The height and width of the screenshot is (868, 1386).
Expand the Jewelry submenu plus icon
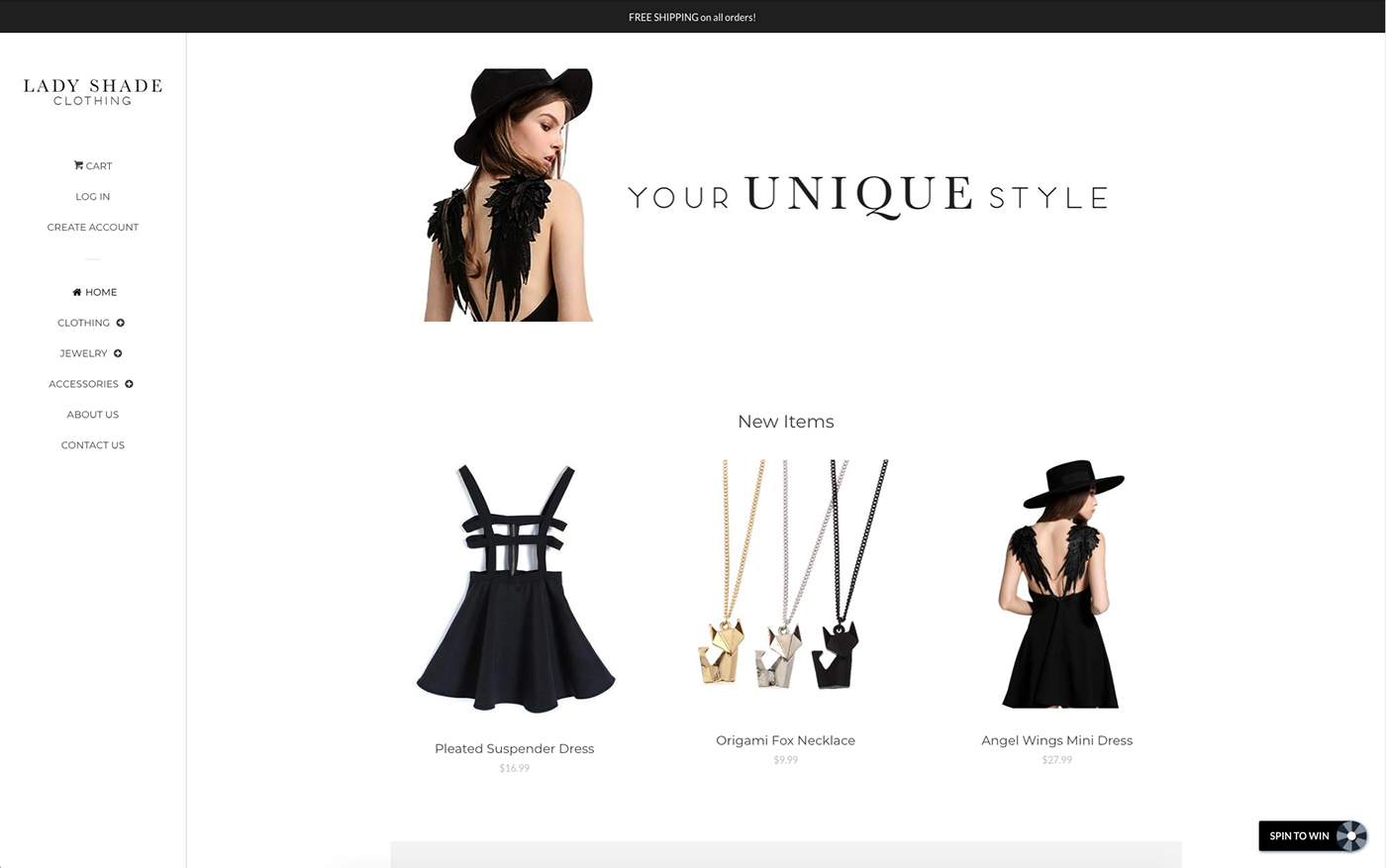point(118,353)
